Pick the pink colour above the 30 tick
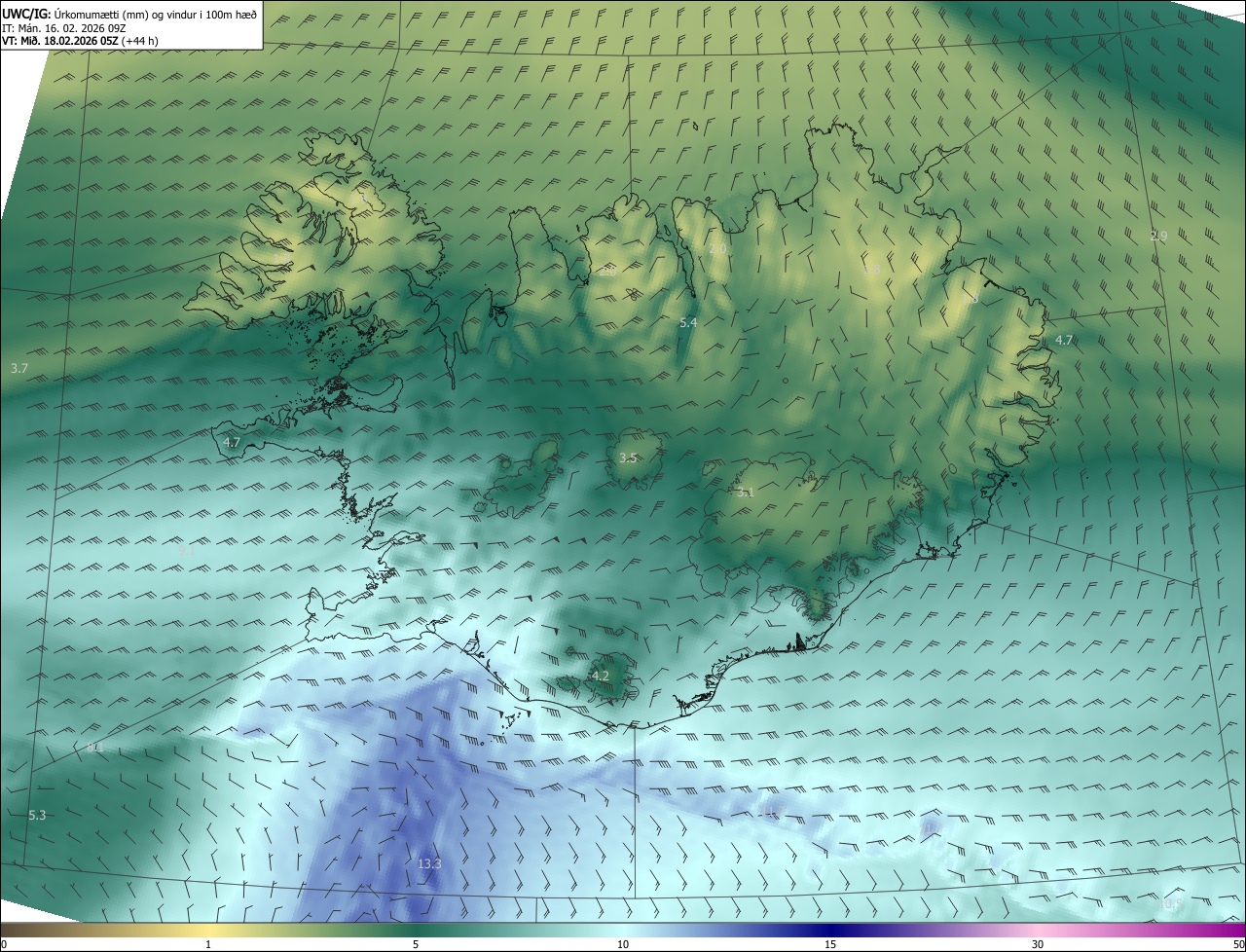The height and width of the screenshot is (952, 1246). (x=1038, y=930)
